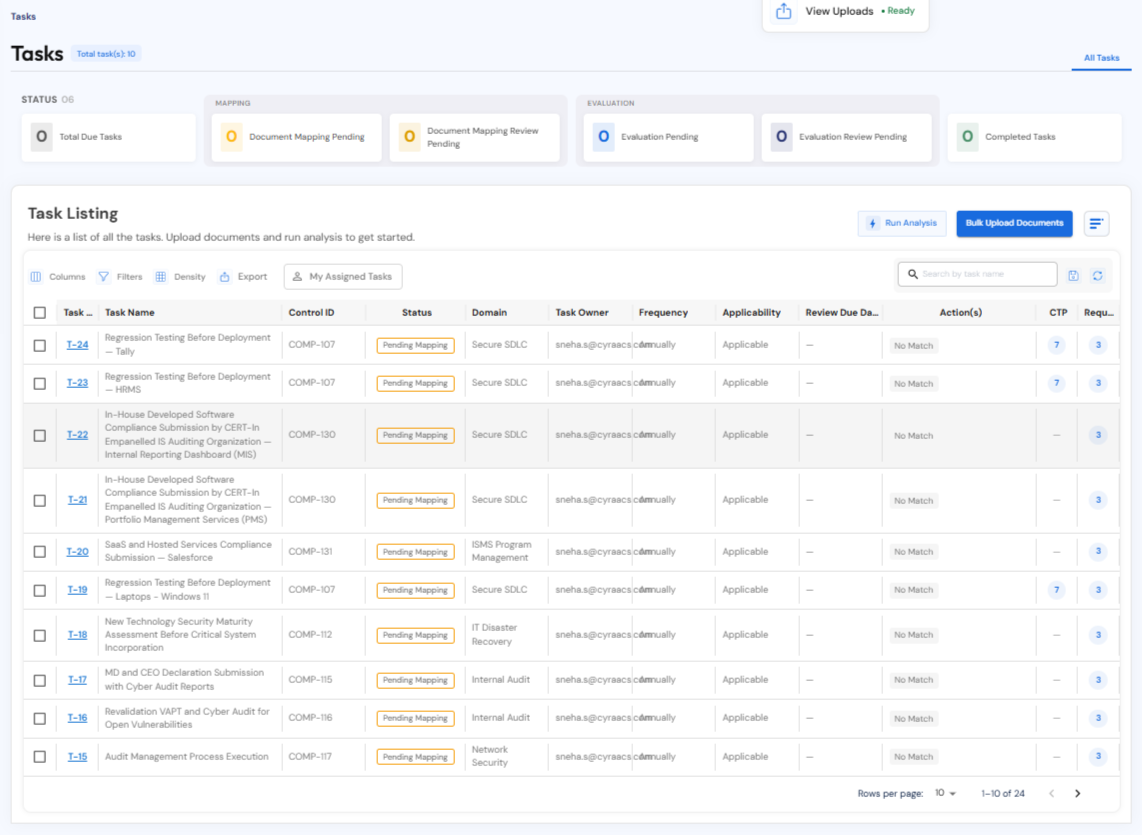Click Run Analysis button
The height and width of the screenshot is (835, 1142).
pos(902,224)
